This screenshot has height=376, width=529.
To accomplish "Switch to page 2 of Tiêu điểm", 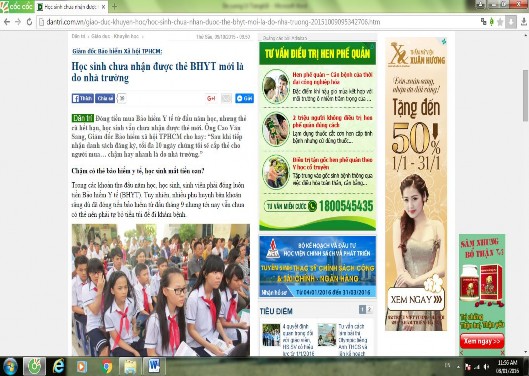I will pos(369,309).
